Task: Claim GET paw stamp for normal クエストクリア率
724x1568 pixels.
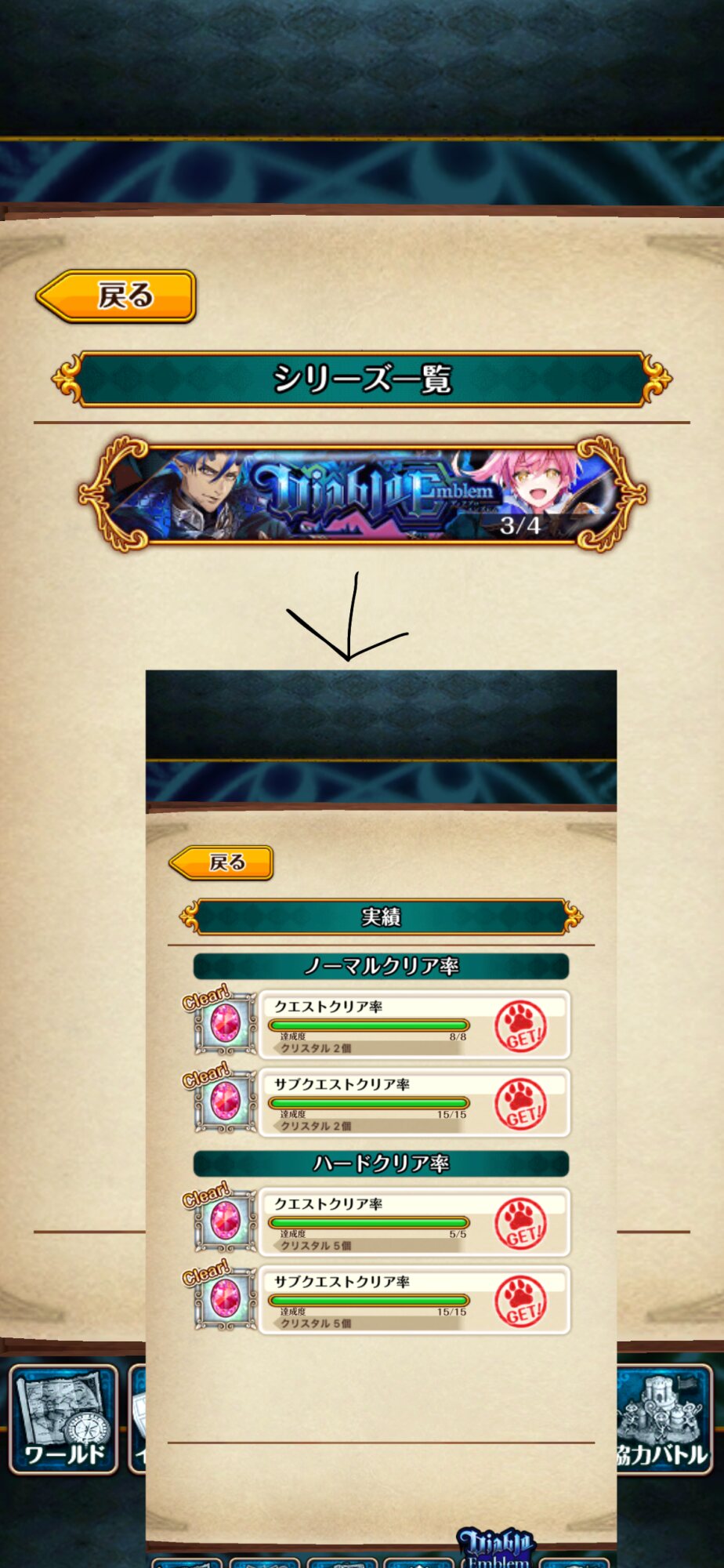Action: pyautogui.click(x=520, y=1025)
